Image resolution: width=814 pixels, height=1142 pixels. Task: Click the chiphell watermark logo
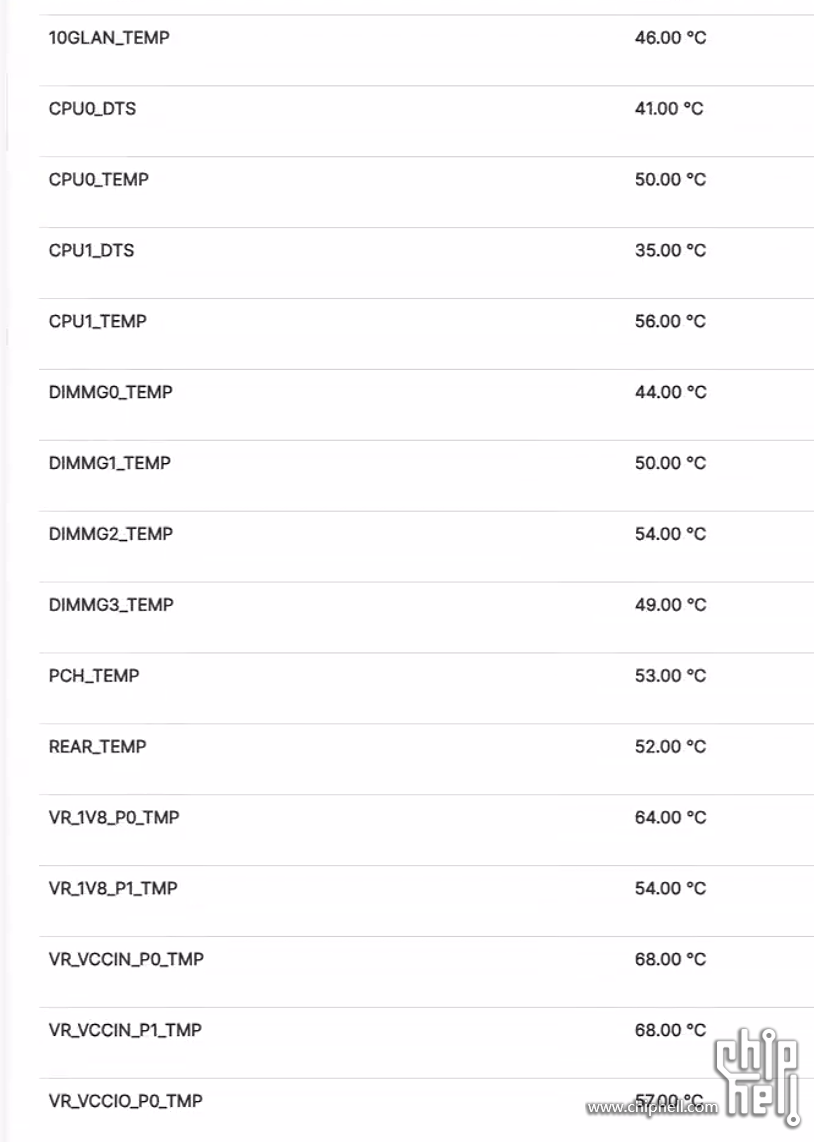[x=757, y=1076]
